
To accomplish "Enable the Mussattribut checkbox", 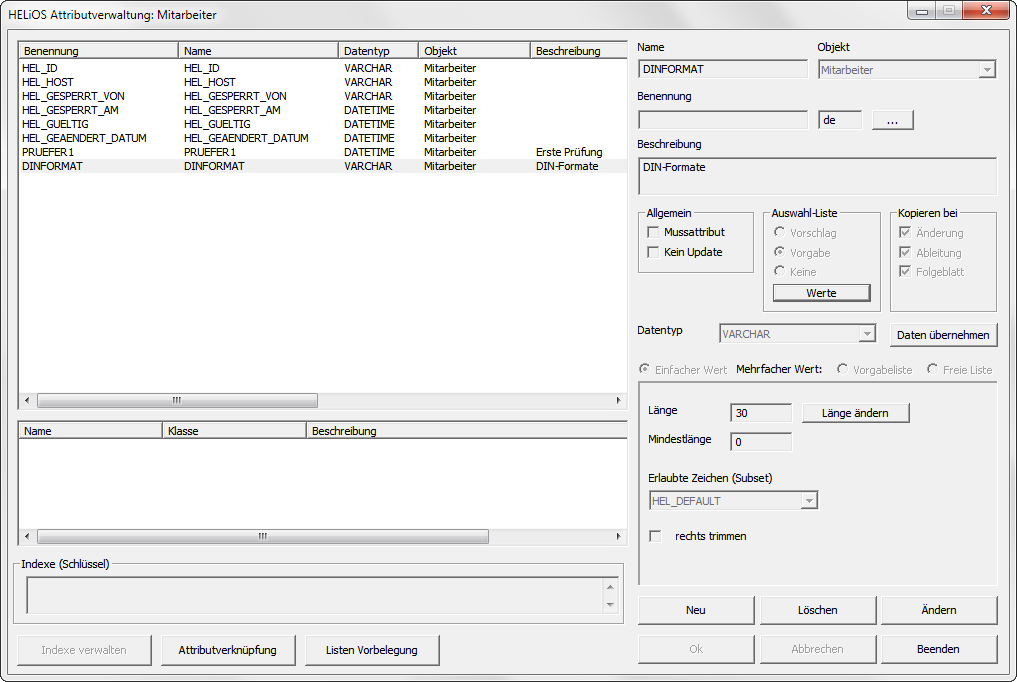I will coord(654,232).
